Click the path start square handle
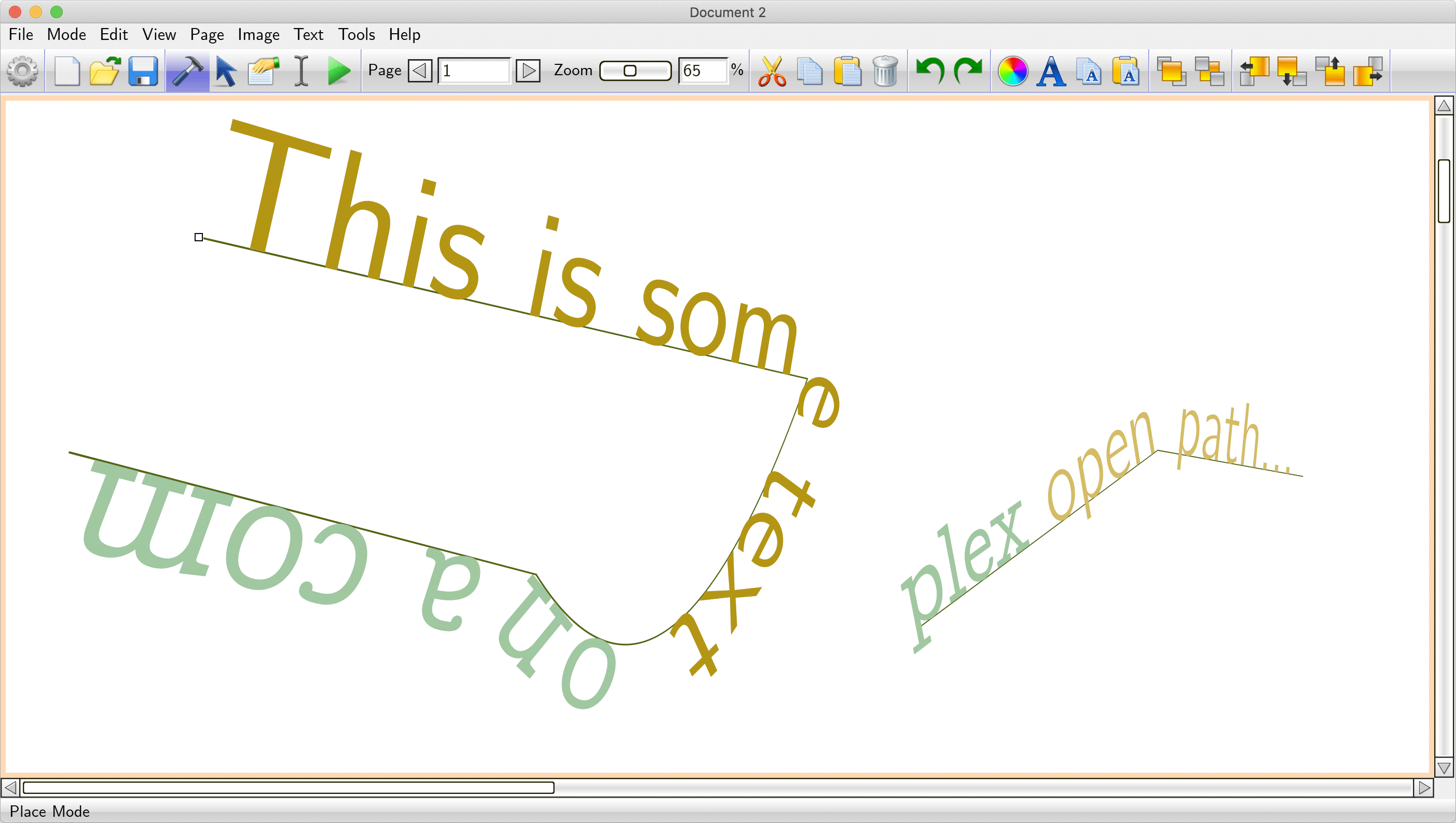 tap(198, 237)
